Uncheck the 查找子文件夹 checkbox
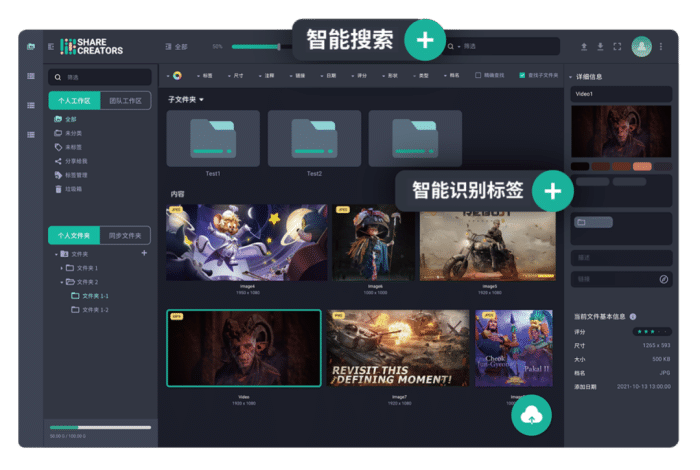Image resolution: width=700 pixels, height=470 pixels. point(522,75)
